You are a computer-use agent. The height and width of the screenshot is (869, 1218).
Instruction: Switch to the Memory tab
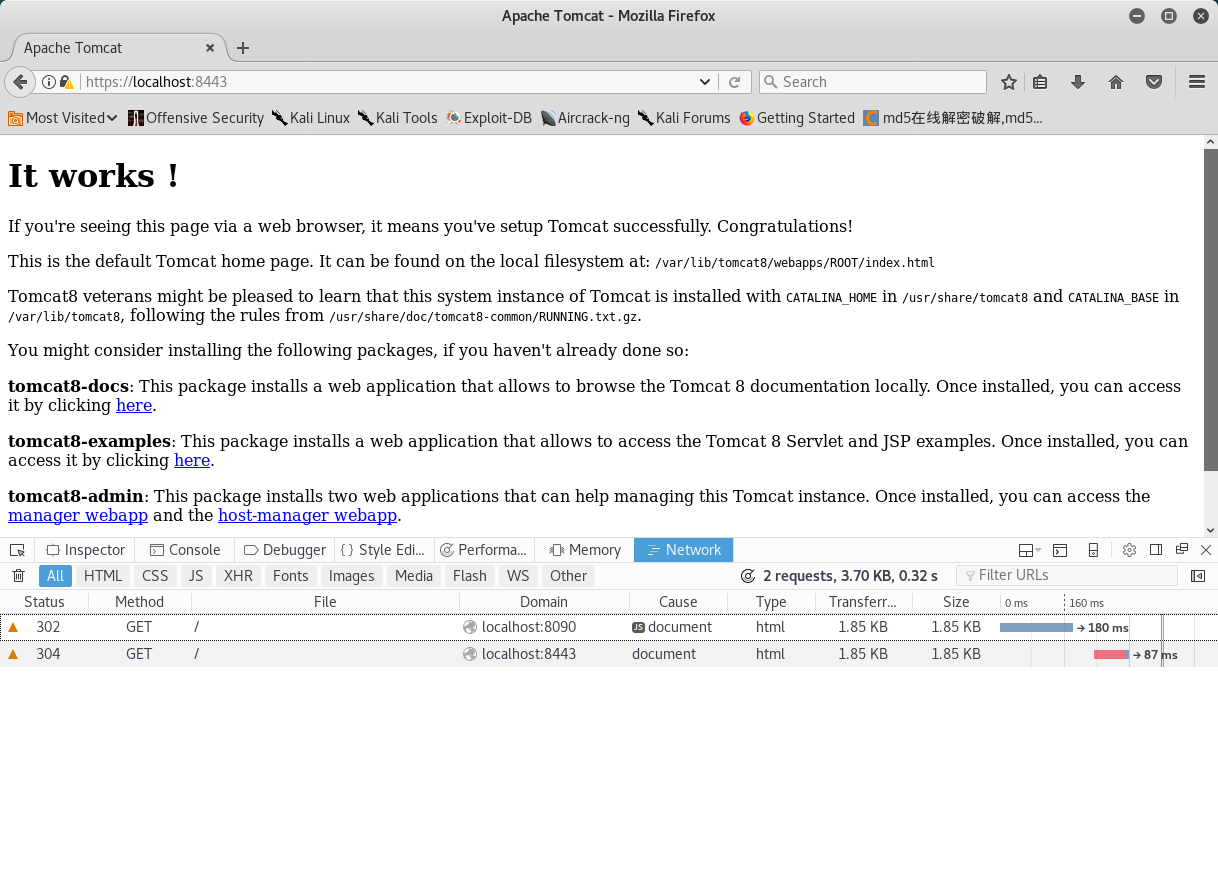(584, 550)
